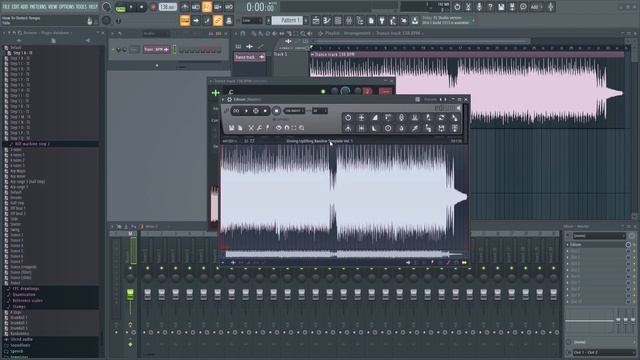Open the Line snap dropdown in toolbar

click(252, 20)
